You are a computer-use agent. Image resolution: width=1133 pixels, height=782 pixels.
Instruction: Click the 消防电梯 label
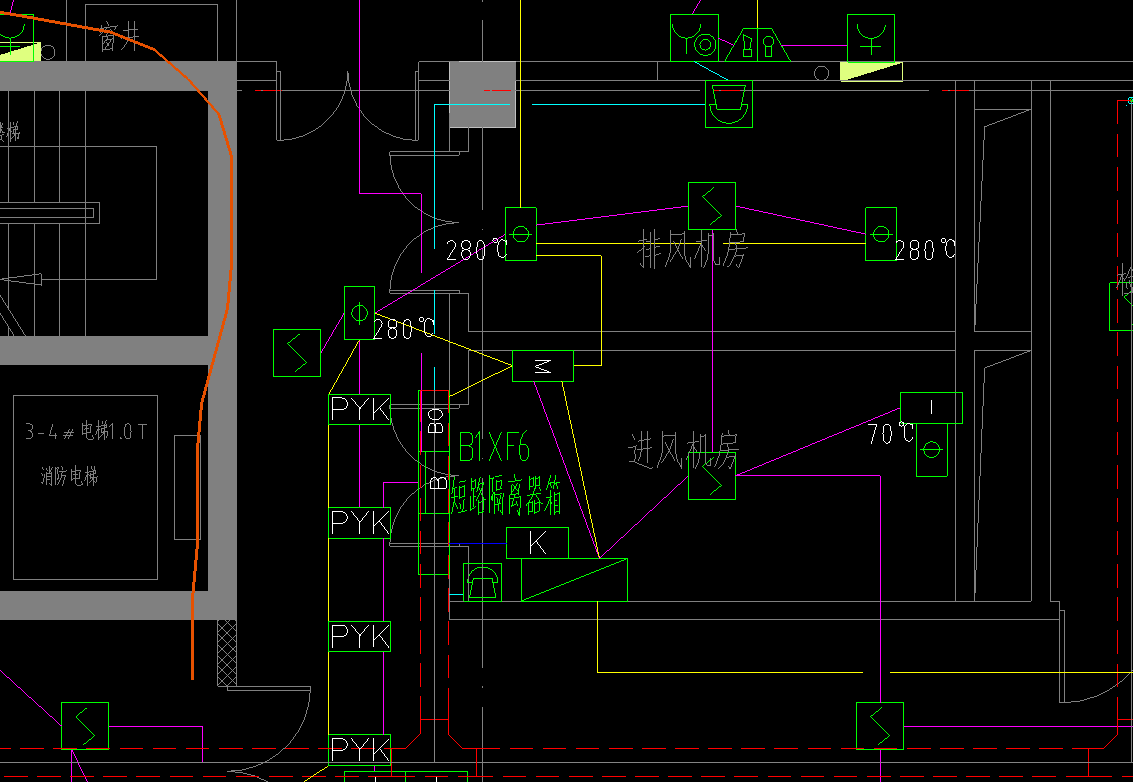tap(69, 476)
